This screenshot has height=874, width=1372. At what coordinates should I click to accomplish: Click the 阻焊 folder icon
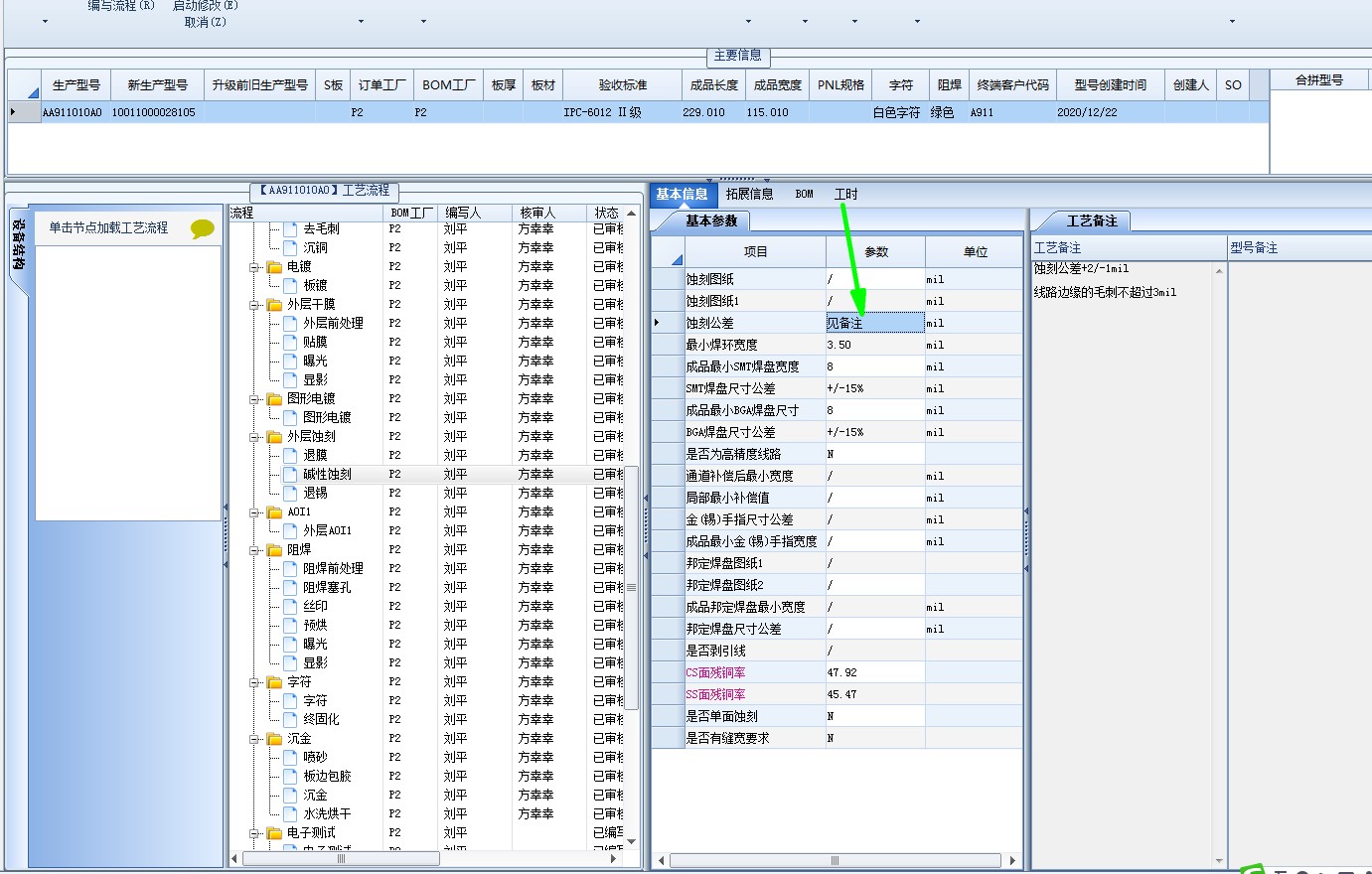tap(274, 550)
